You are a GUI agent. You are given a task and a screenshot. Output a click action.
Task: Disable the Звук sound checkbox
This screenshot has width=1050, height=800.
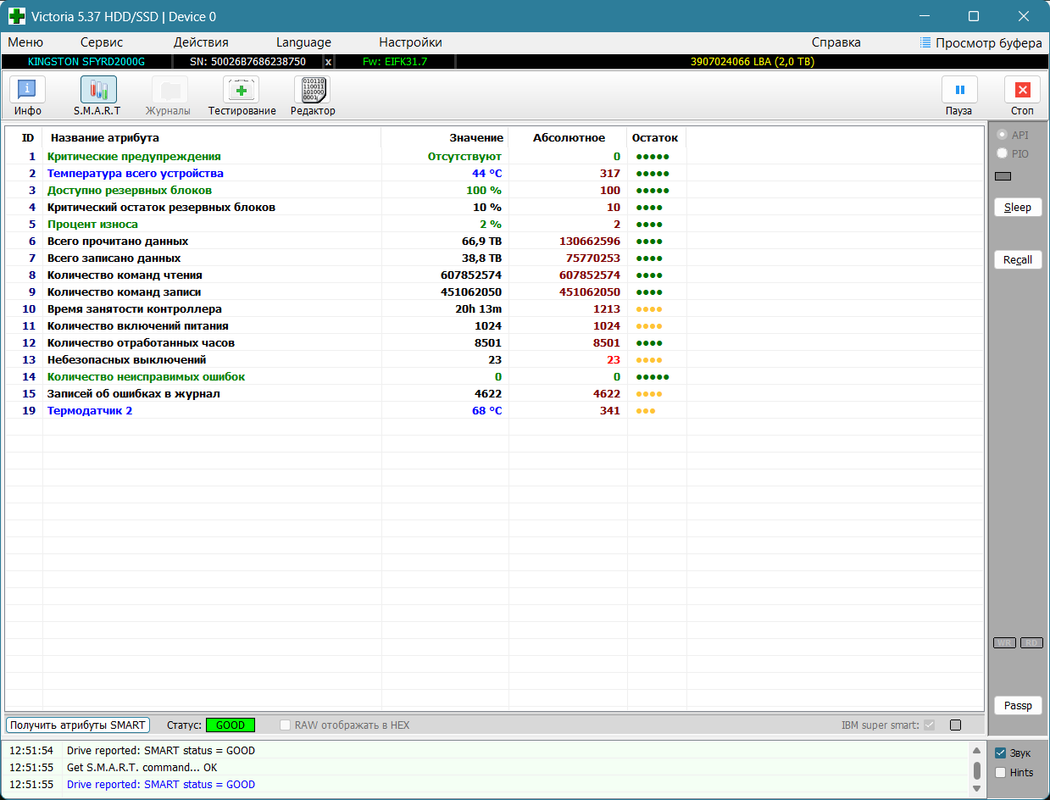[1000, 753]
